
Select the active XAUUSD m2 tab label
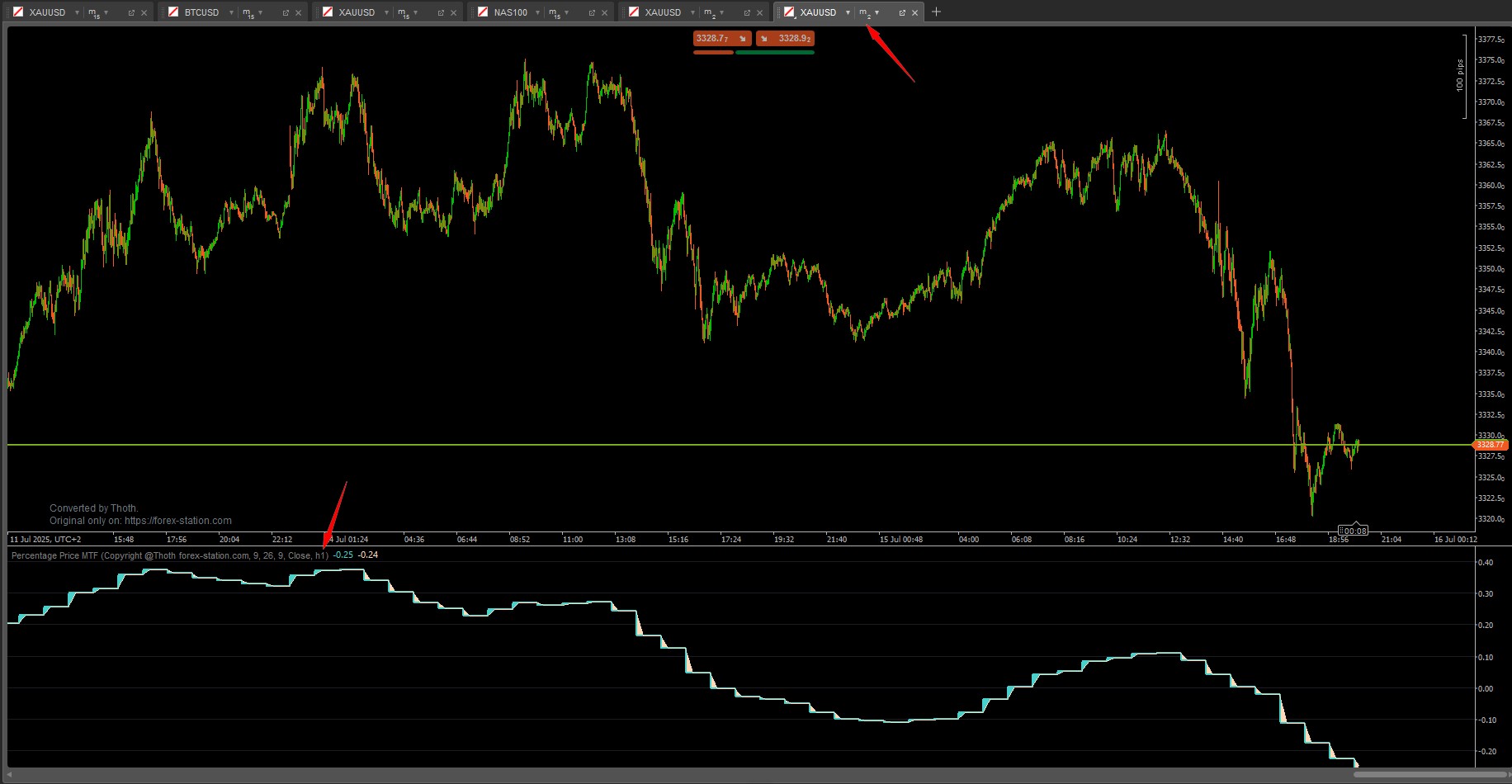click(x=818, y=12)
